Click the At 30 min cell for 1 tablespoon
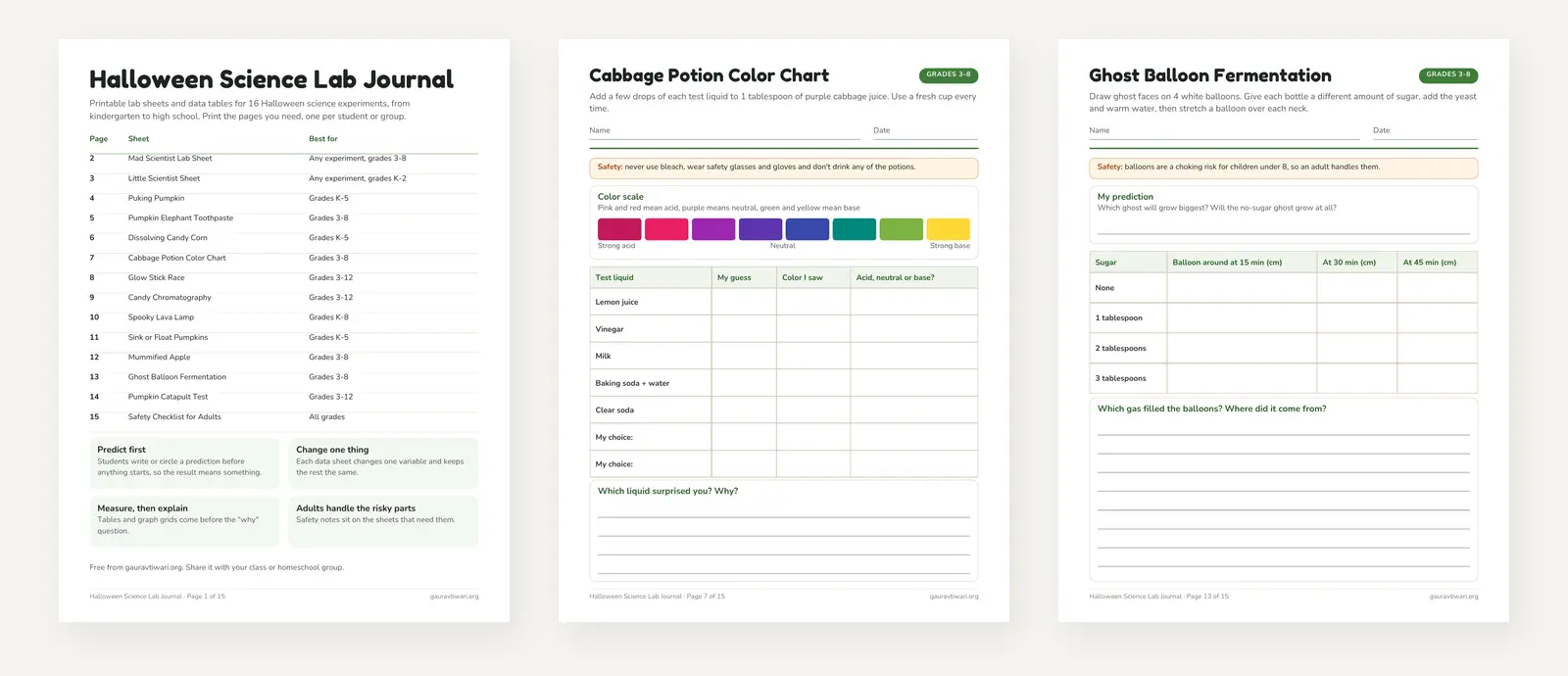1568x676 pixels. click(x=1357, y=318)
